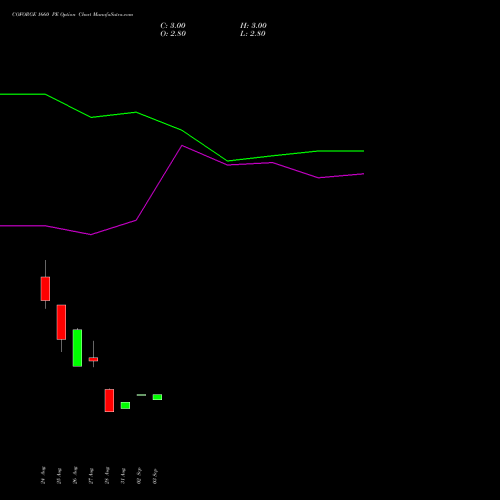The image size is (500, 500).
Task: Select the tall red candlestick for 25 Aug
Action: click(61, 322)
